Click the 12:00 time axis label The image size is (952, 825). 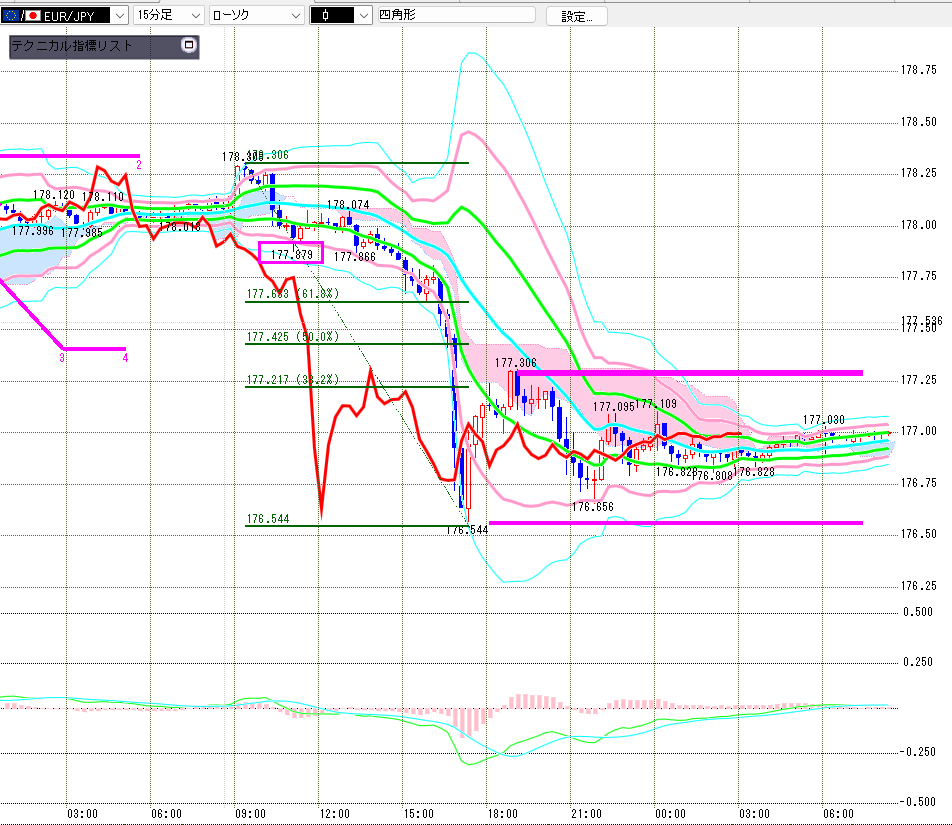pyautogui.click(x=335, y=813)
